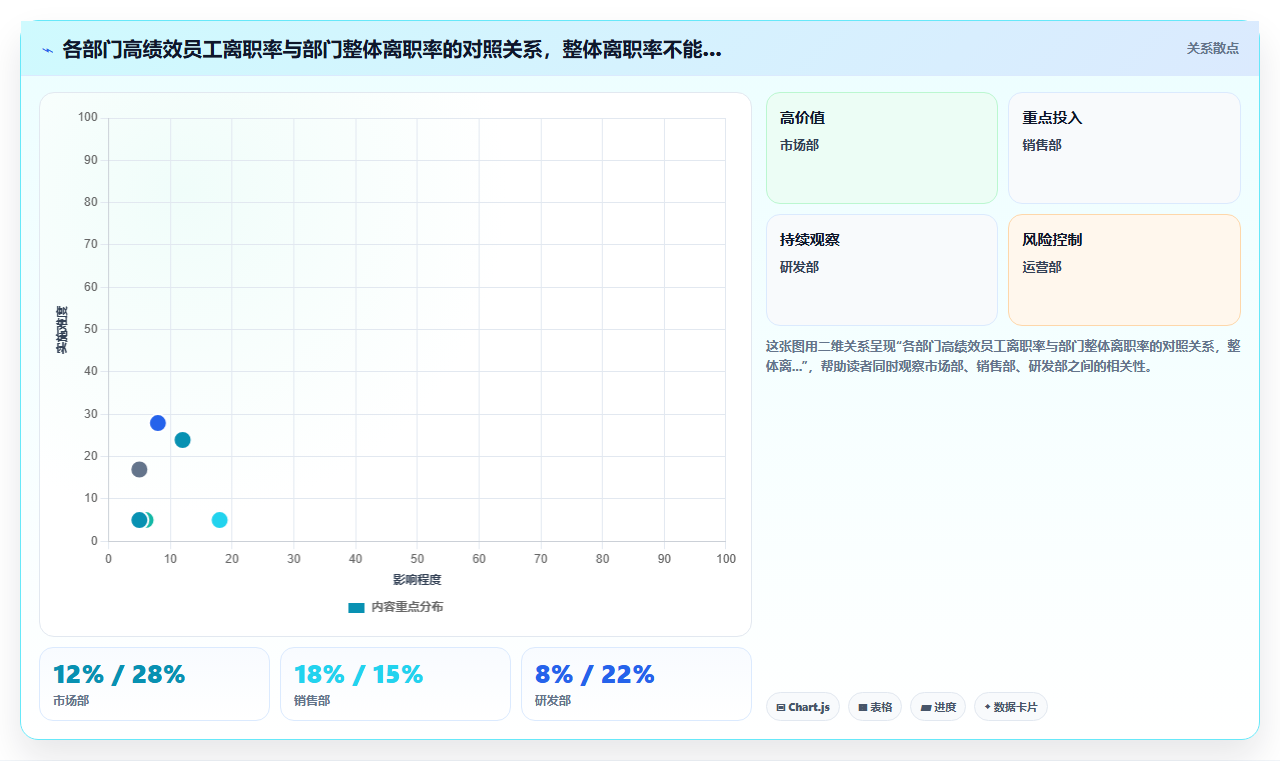Screen dimensions: 1280x761
Task: Select the gray scatter point near 17
Action: tap(139, 469)
